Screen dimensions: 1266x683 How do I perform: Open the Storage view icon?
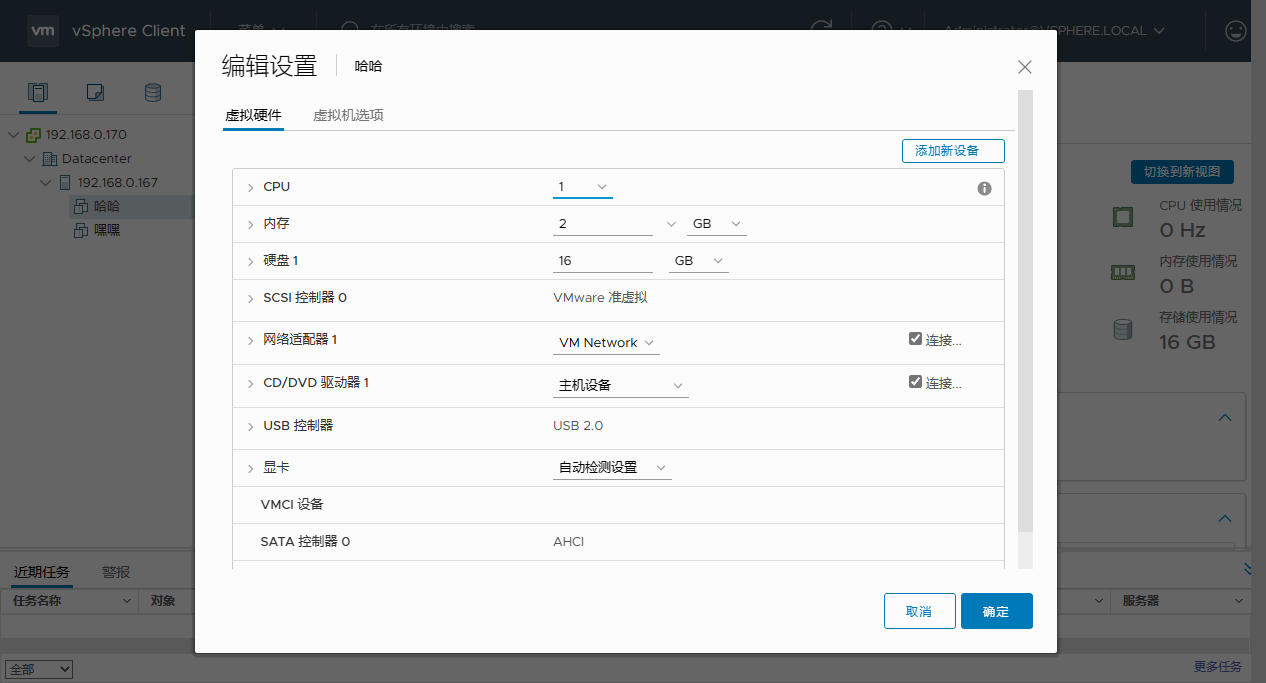153,93
